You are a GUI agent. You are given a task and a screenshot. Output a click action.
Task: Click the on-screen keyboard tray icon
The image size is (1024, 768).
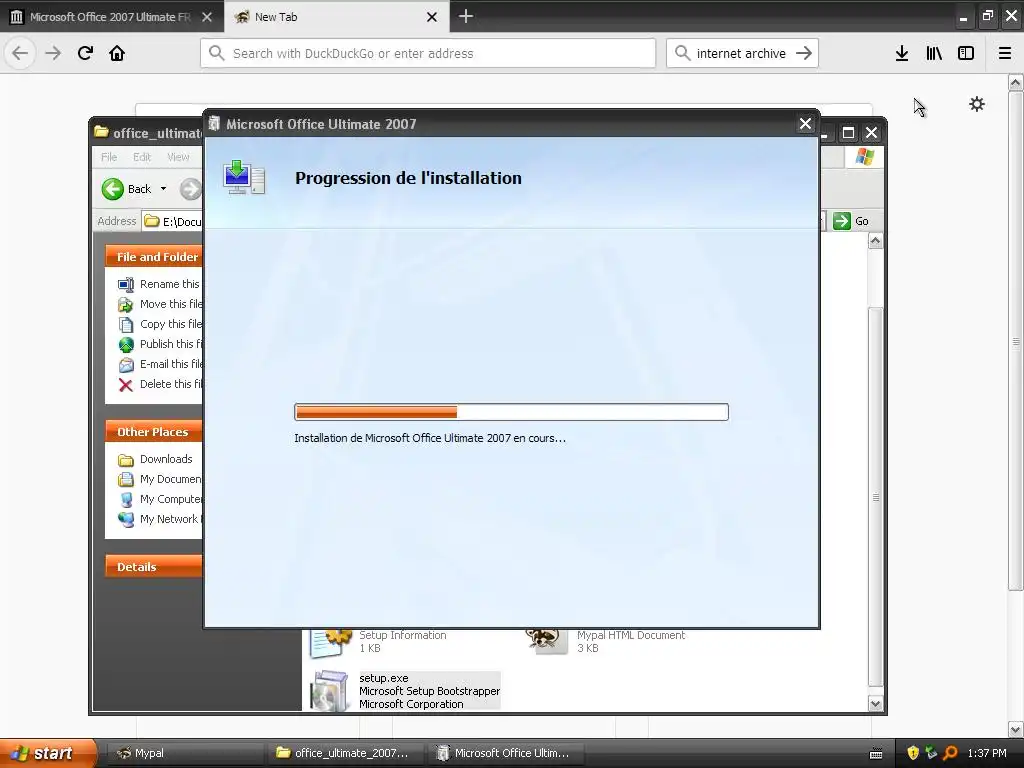(876, 754)
